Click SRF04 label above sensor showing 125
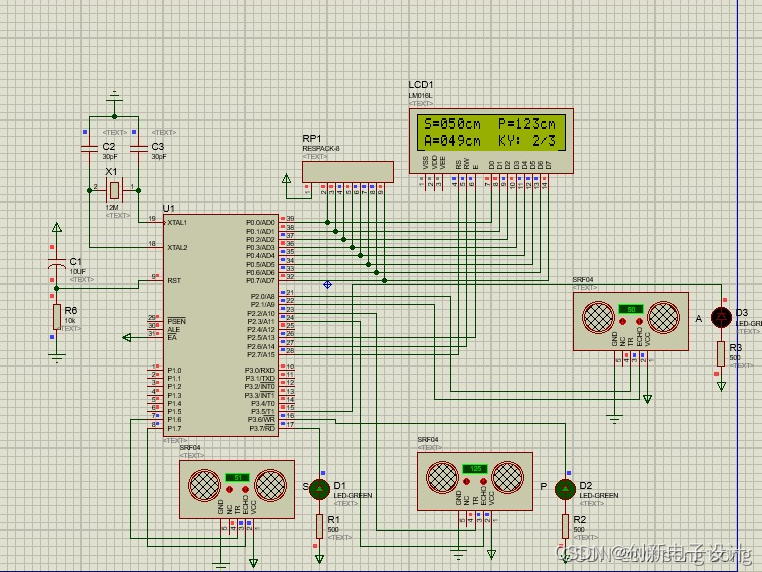762x572 pixels. tap(428, 439)
